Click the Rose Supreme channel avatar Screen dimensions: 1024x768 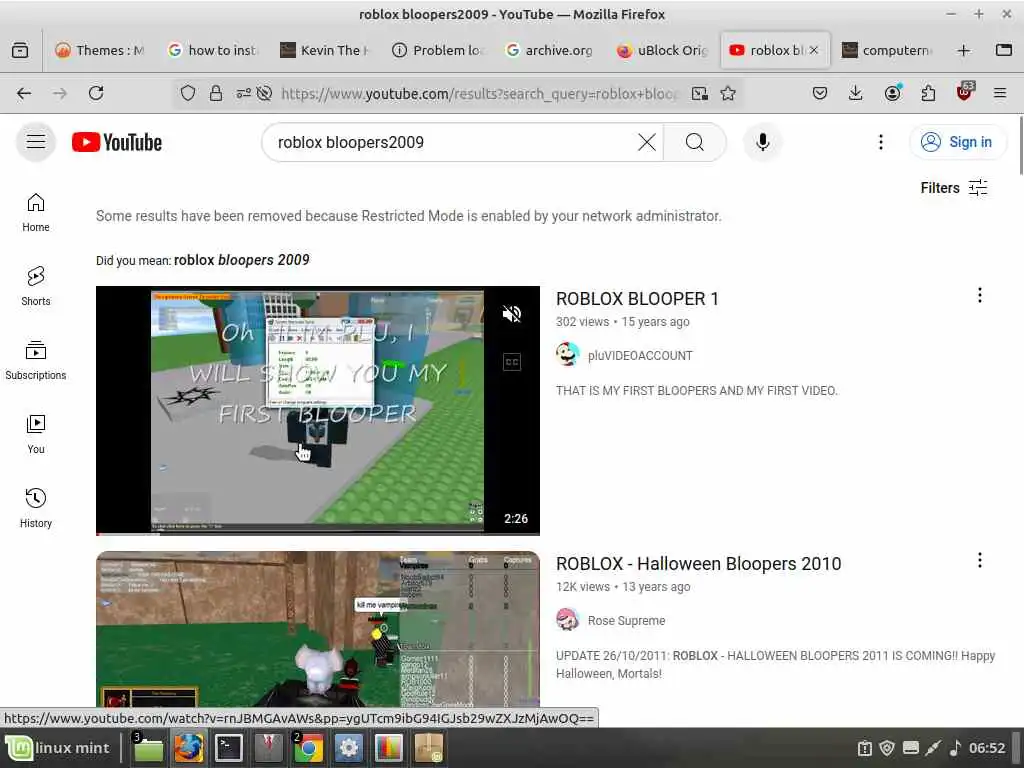pos(568,620)
